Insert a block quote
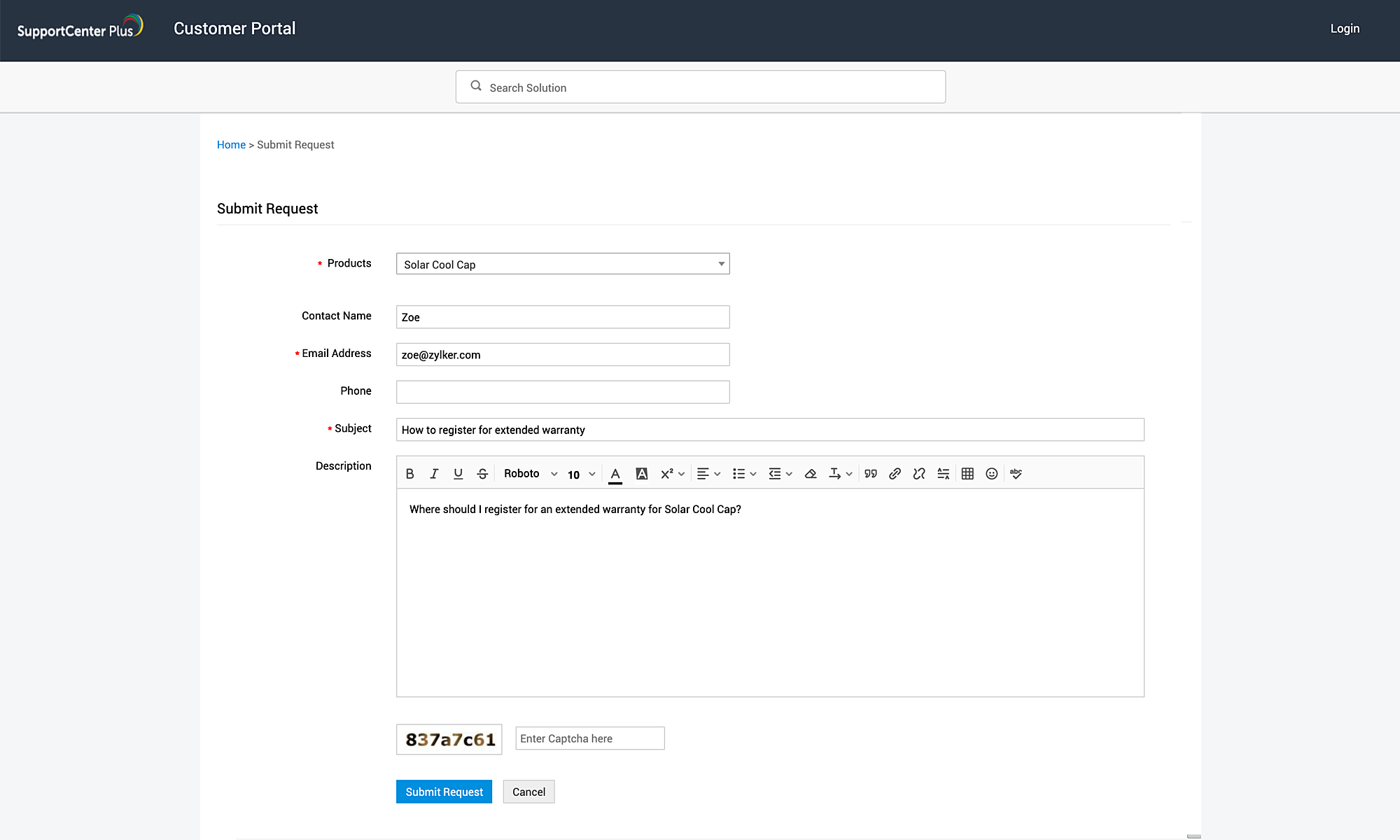The height and width of the screenshot is (840, 1400). [870, 474]
